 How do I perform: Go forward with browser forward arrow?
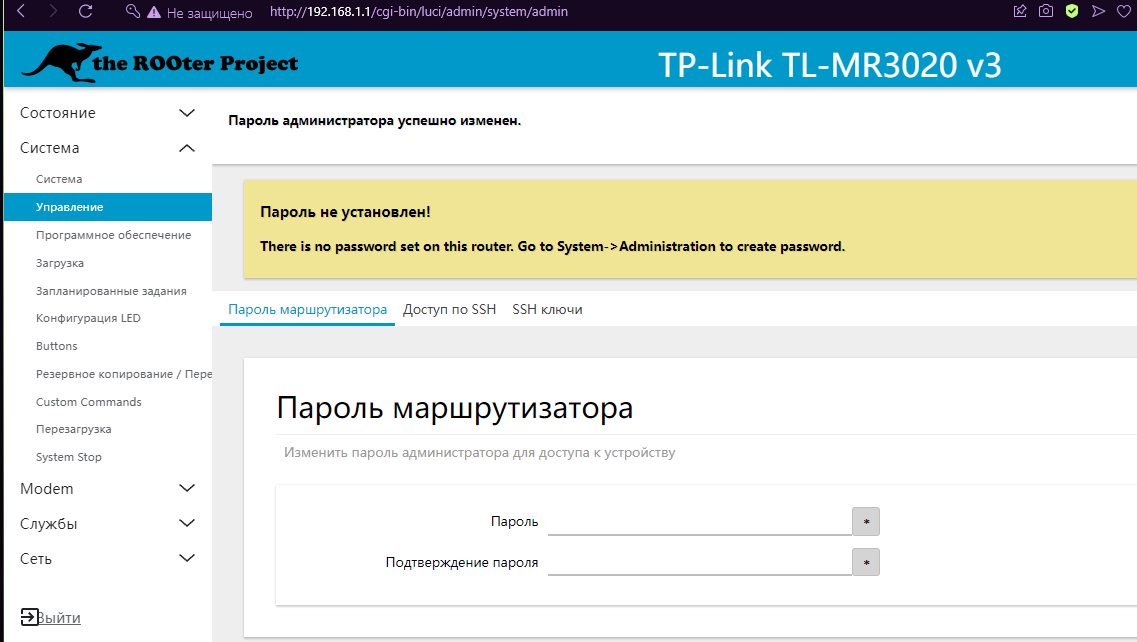pos(53,11)
